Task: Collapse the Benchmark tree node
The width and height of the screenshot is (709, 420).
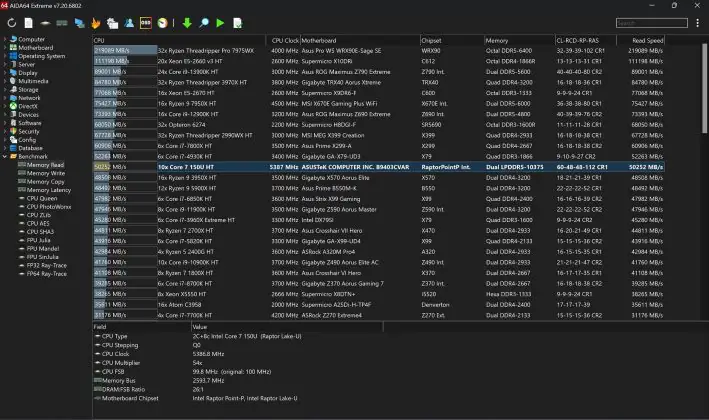Action: tap(5, 156)
